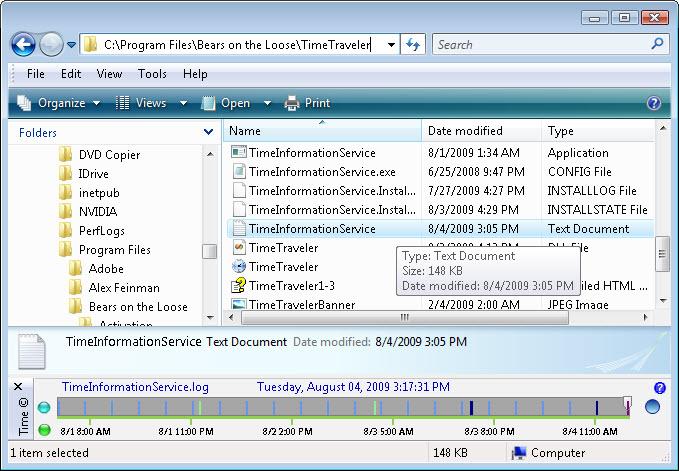This screenshot has width=679, height=471.
Task: Open the Organize toolbar menu
Action: (x=58, y=103)
